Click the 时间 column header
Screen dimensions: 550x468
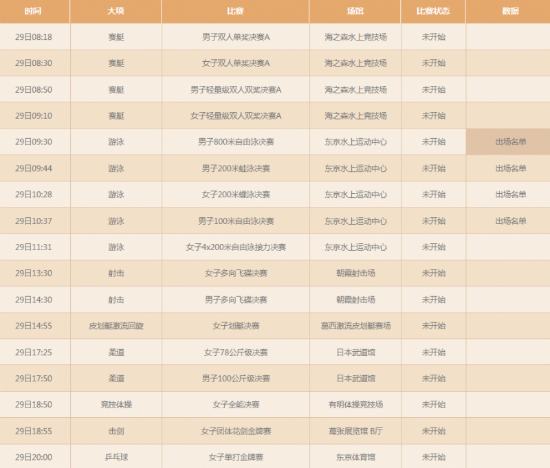click(33, 11)
